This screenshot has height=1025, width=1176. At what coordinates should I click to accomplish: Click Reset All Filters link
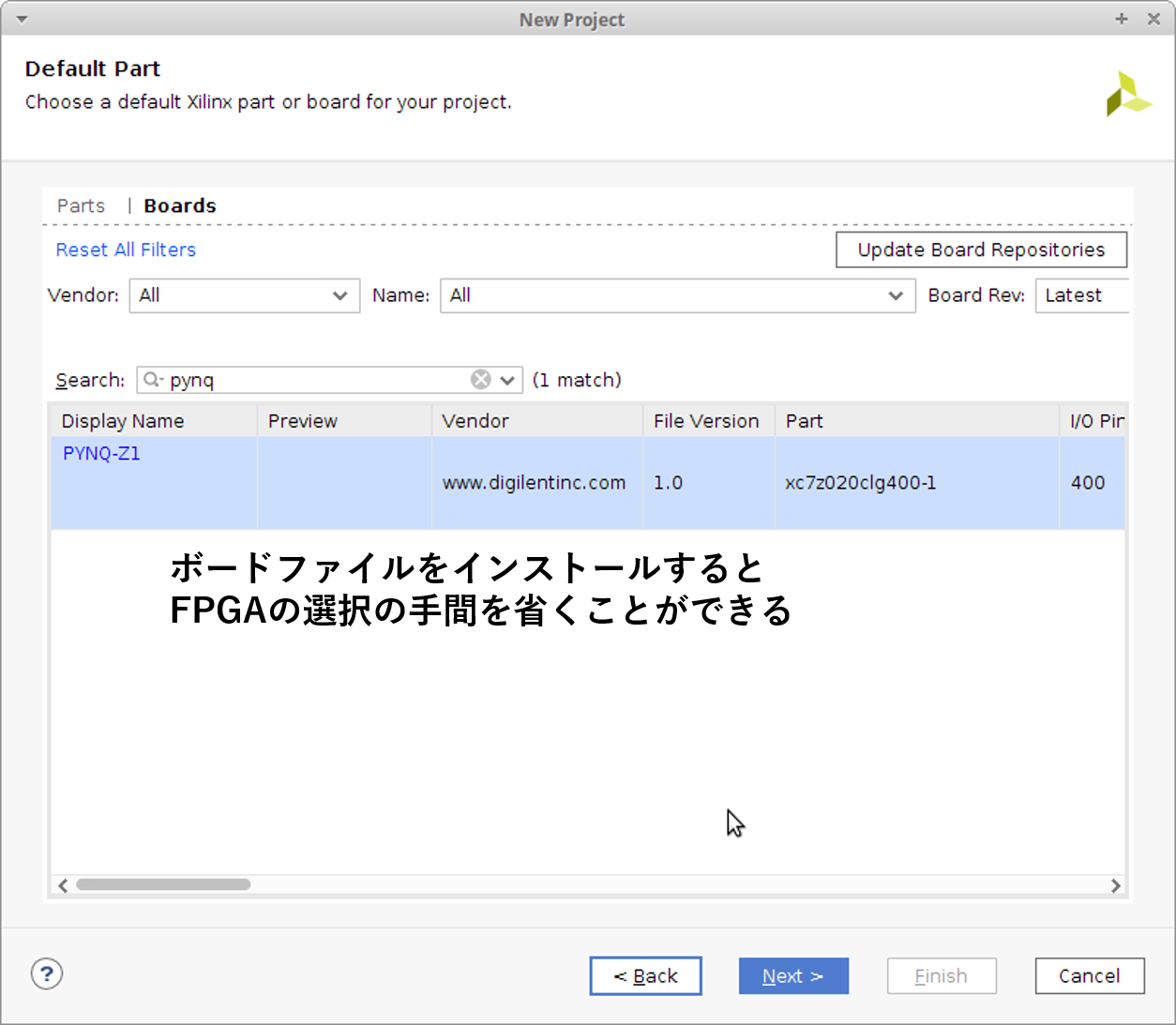(x=126, y=250)
